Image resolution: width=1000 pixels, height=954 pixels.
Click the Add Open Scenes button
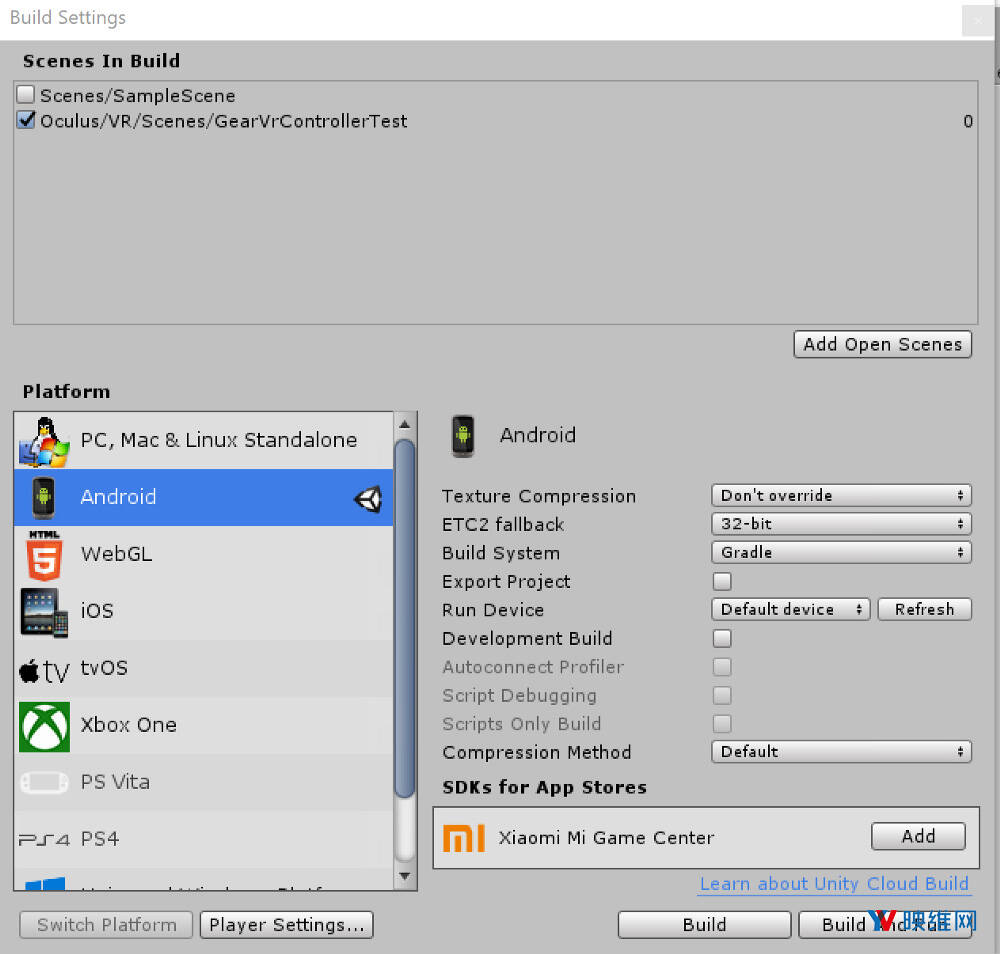coord(882,344)
